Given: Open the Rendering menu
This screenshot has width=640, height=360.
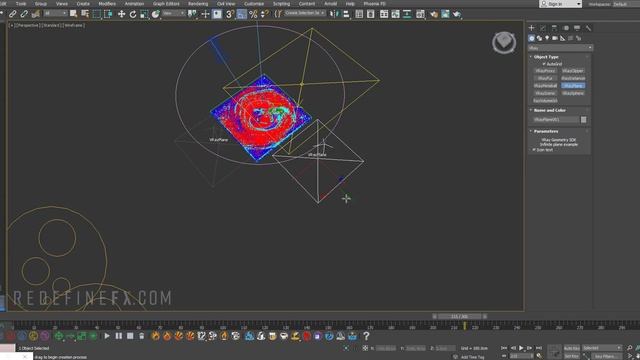Looking at the screenshot, I should click(x=198, y=4).
